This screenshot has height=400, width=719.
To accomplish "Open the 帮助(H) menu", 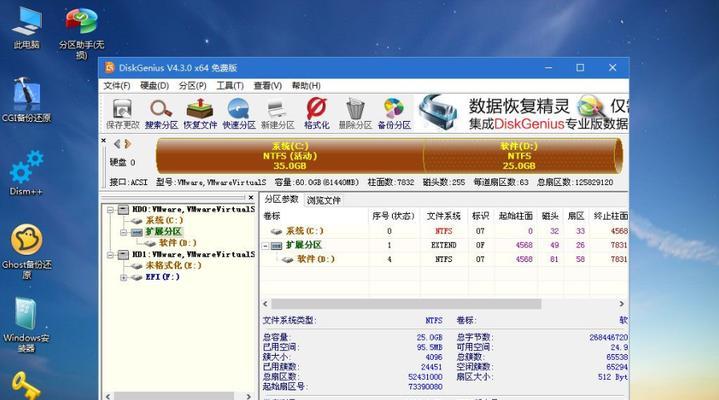I will (x=306, y=86).
